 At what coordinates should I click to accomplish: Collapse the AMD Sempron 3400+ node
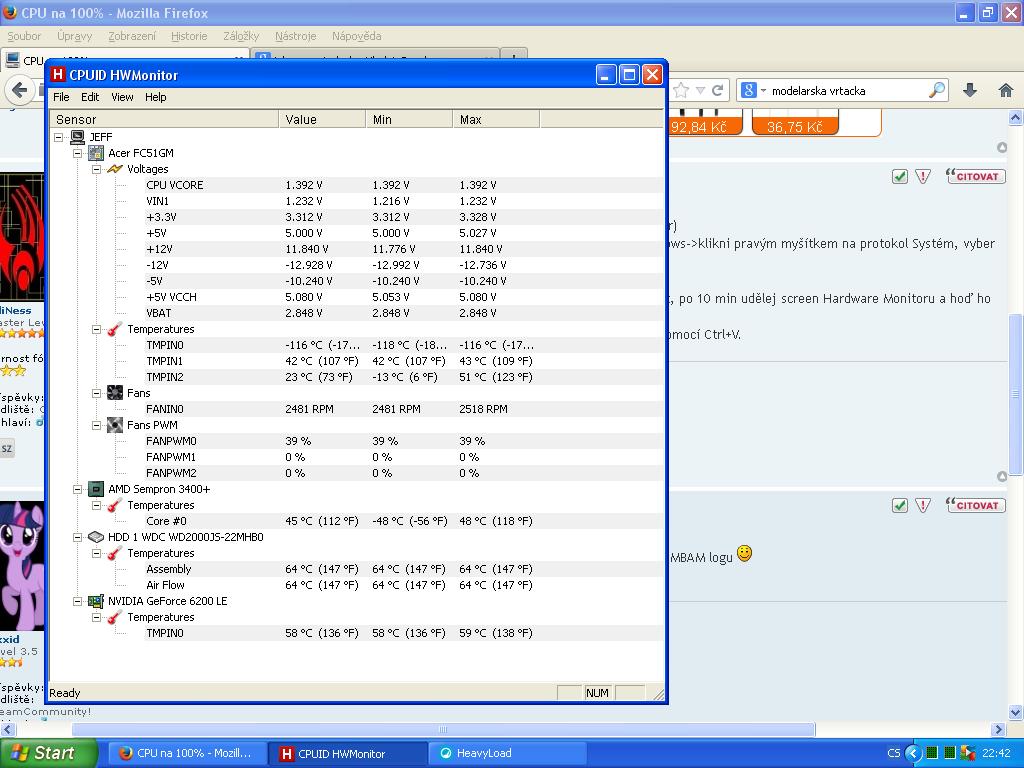(78, 489)
